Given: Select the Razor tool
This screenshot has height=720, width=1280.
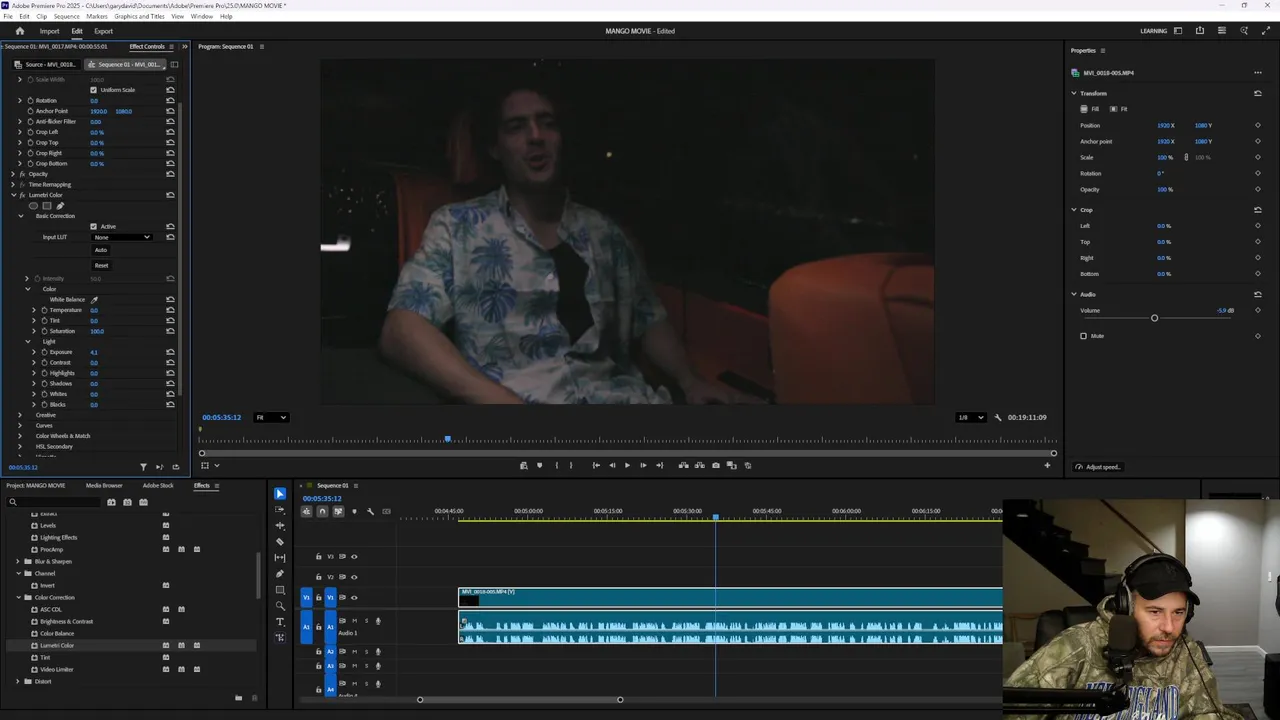Looking at the screenshot, I should [x=280, y=542].
